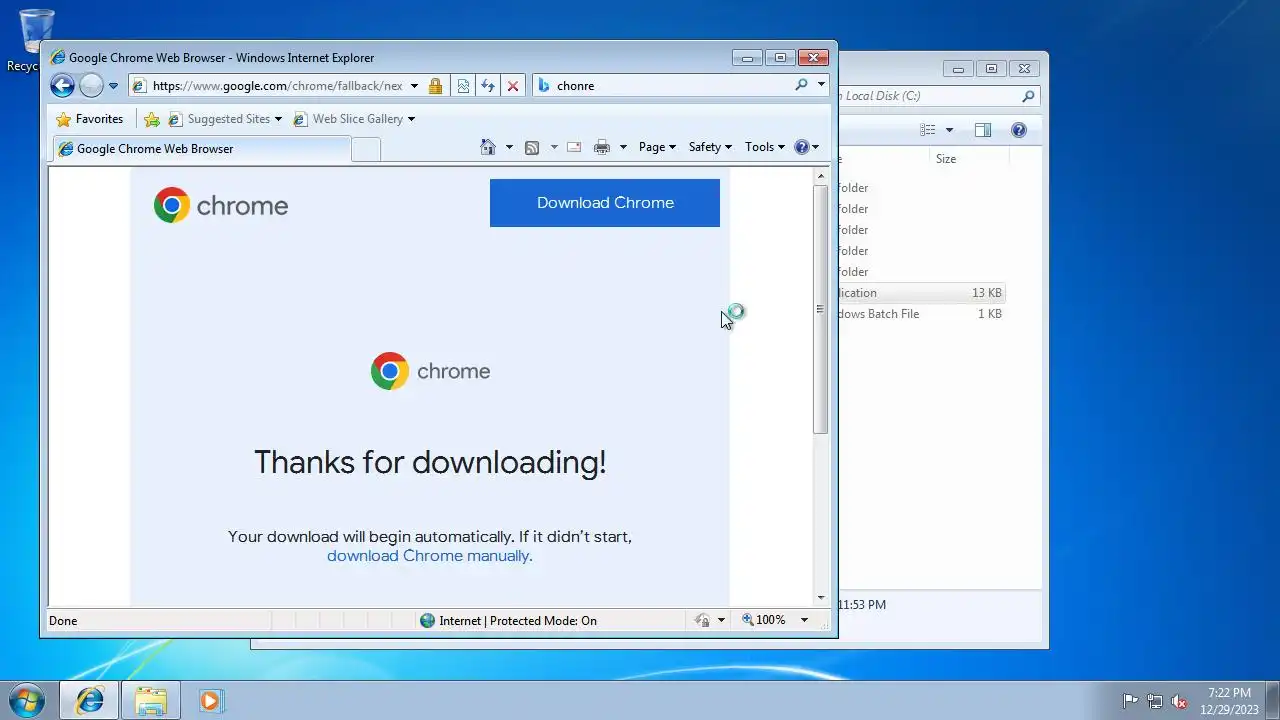Expand the address bar autocomplete dropdown
This screenshot has height=720, width=1280.
click(x=414, y=86)
